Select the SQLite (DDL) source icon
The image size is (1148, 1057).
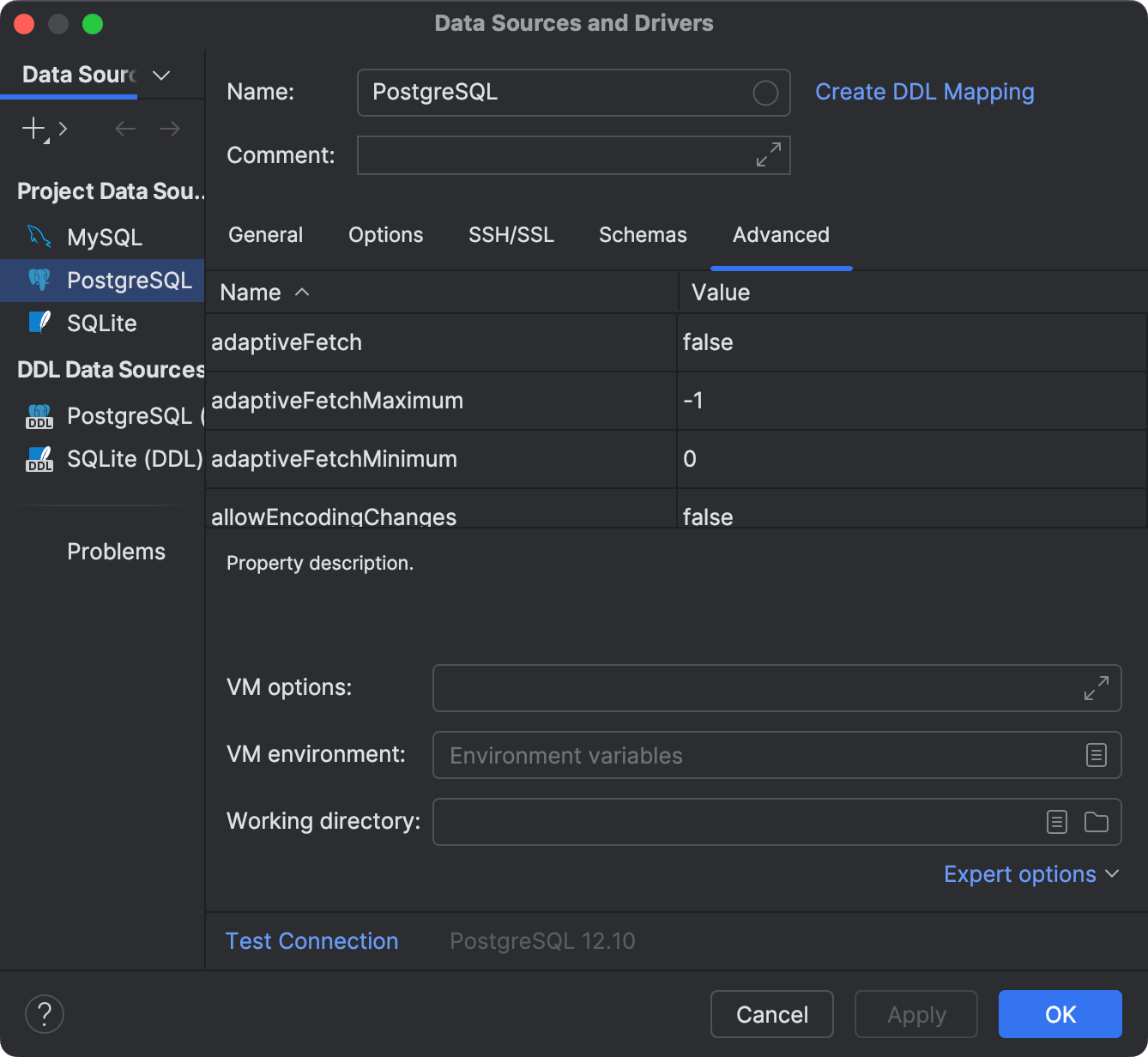point(38,459)
